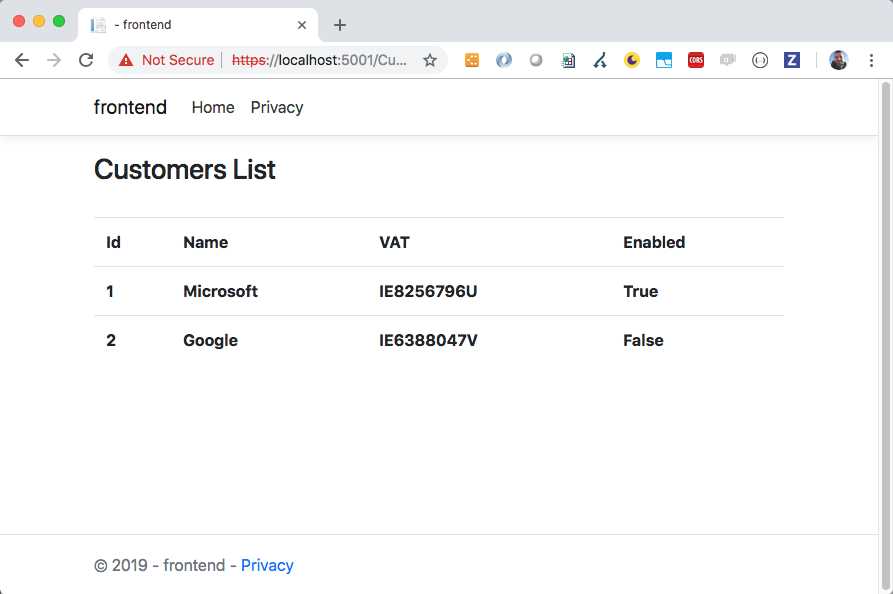The width and height of the screenshot is (893, 594).
Task: Toggle the bookmark star in address bar
Action: (430, 60)
